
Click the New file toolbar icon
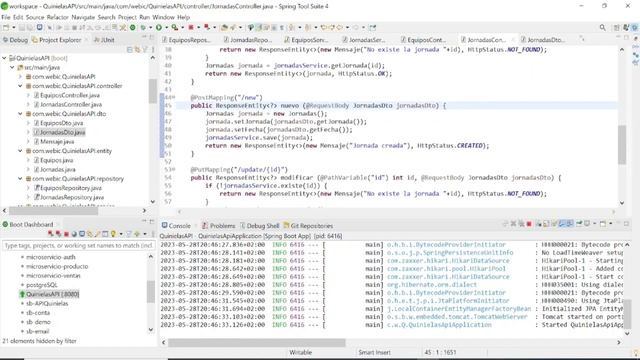[x=5, y=27]
